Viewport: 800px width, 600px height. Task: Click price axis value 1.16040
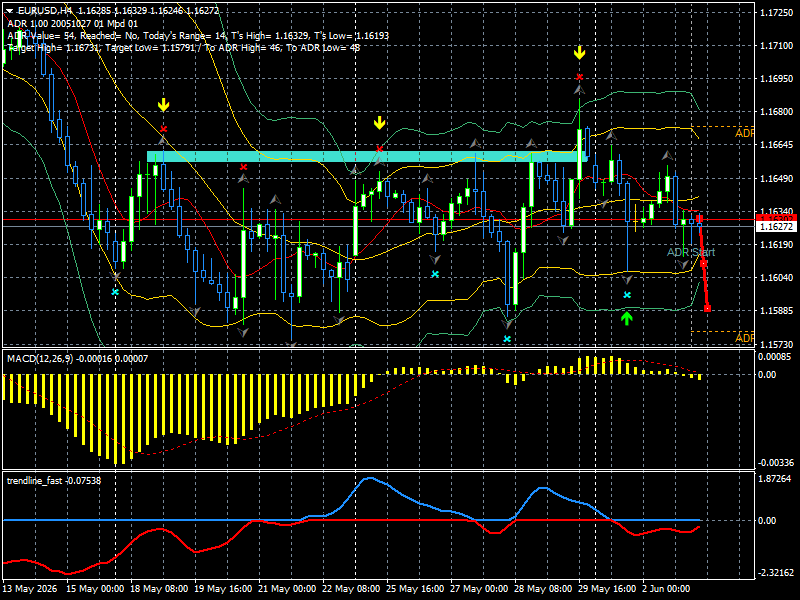coord(777,278)
